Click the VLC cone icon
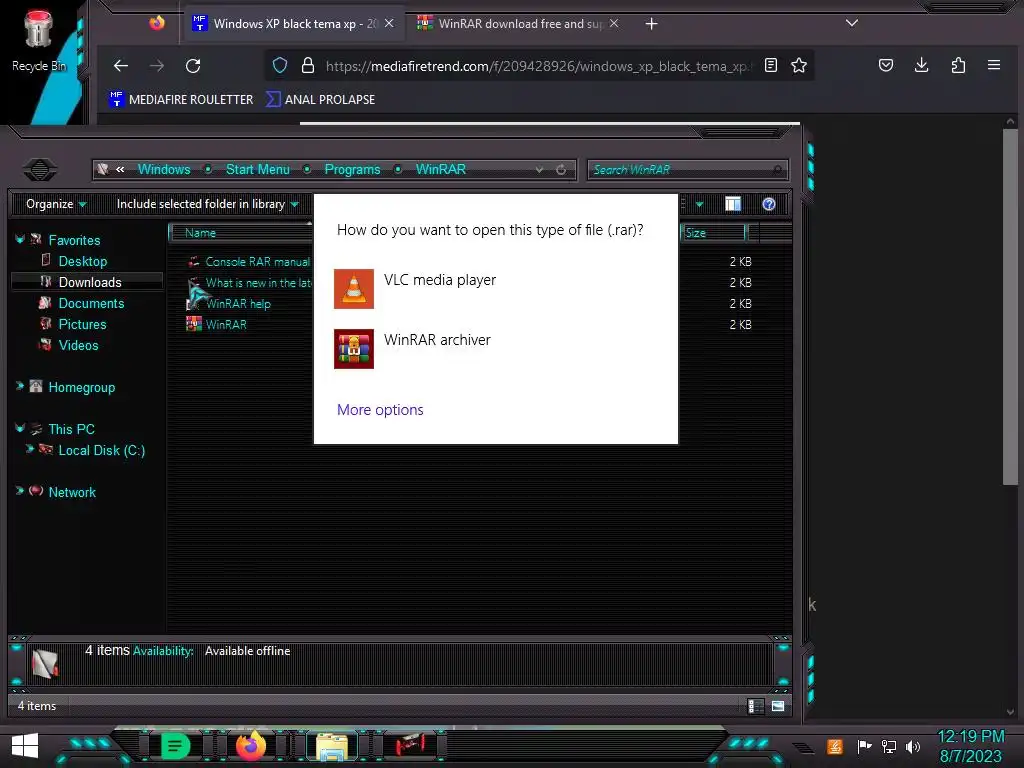This screenshot has width=1024, height=768. point(354,289)
